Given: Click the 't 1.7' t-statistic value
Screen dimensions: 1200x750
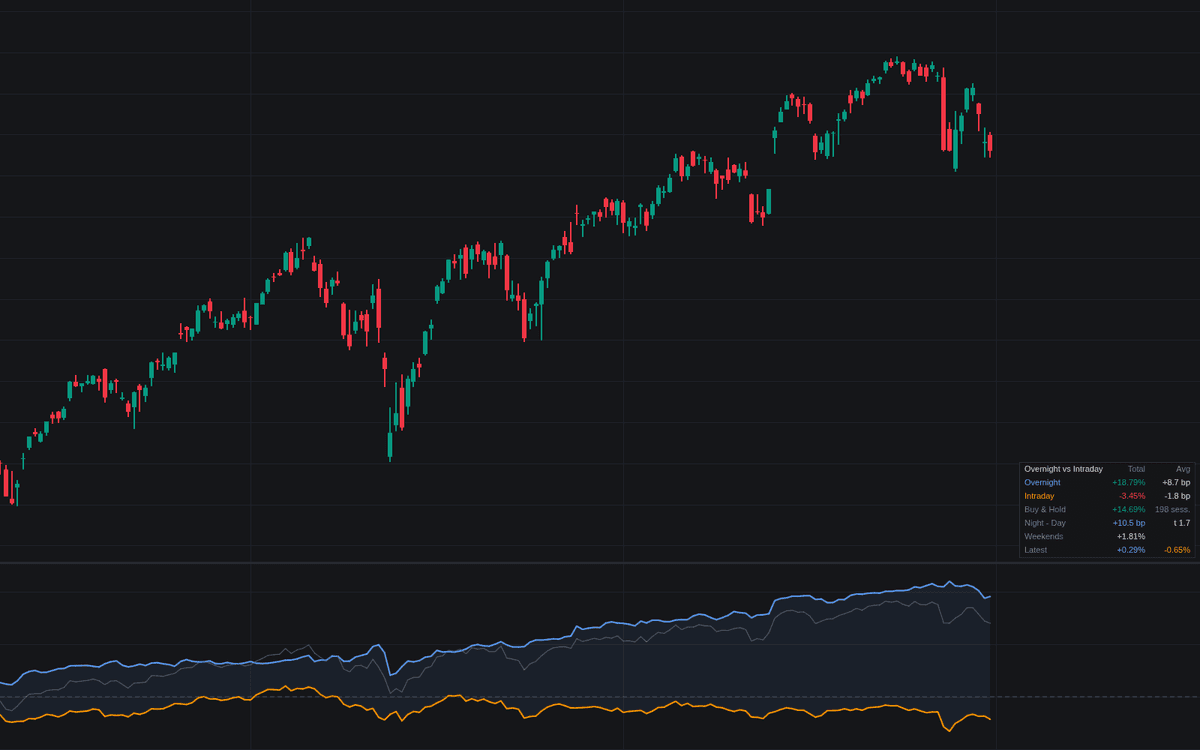Looking at the screenshot, I should pyautogui.click(x=1182, y=523).
